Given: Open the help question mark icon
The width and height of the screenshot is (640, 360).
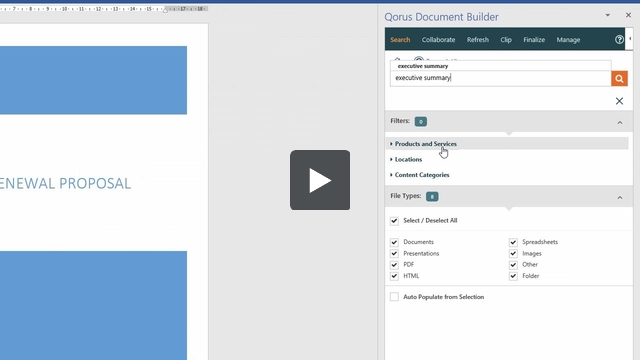Looking at the screenshot, I should tap(619, 40).
